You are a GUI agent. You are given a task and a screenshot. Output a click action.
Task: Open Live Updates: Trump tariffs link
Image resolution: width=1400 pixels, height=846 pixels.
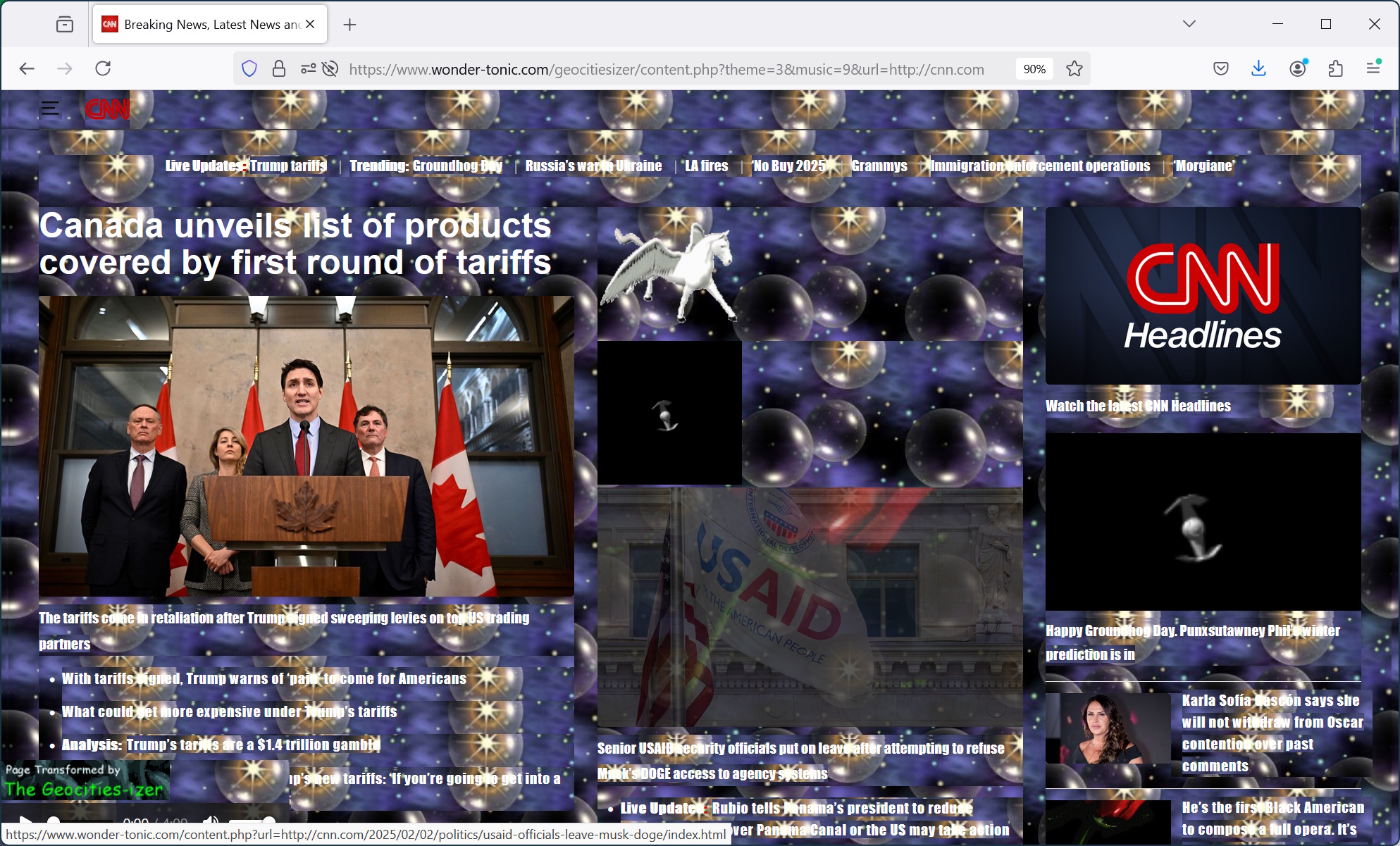point(246,166)
